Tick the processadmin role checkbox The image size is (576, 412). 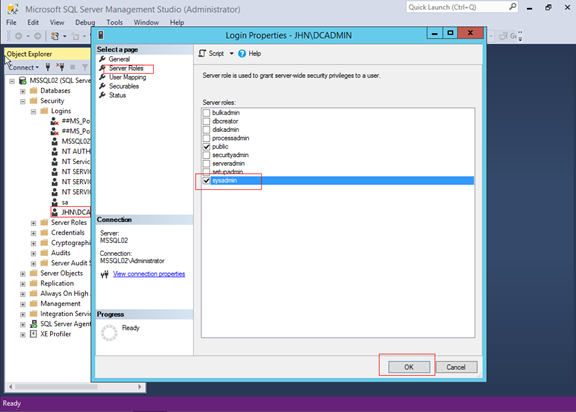206,138
